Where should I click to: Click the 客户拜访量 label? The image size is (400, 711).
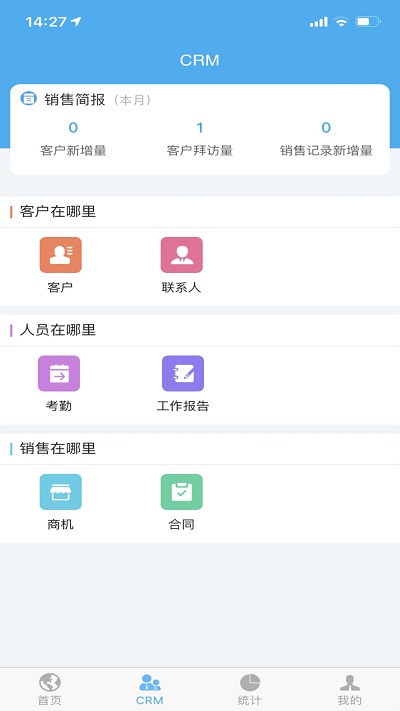200,151
